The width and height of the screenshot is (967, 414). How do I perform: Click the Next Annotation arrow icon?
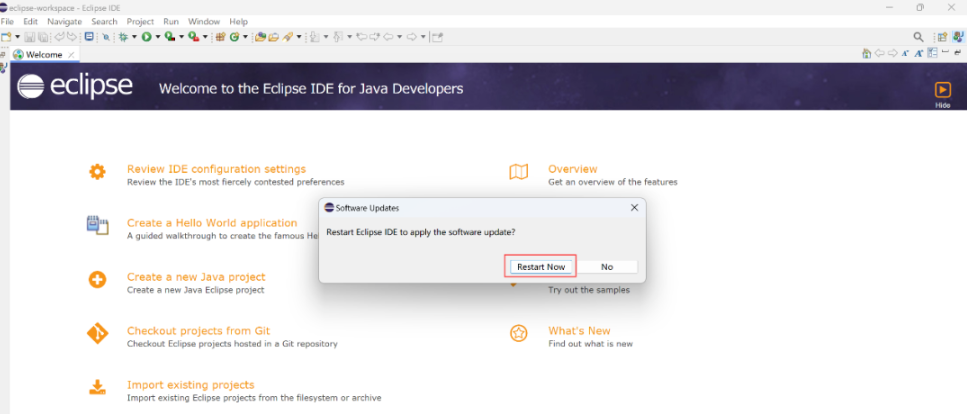[314, 37]
